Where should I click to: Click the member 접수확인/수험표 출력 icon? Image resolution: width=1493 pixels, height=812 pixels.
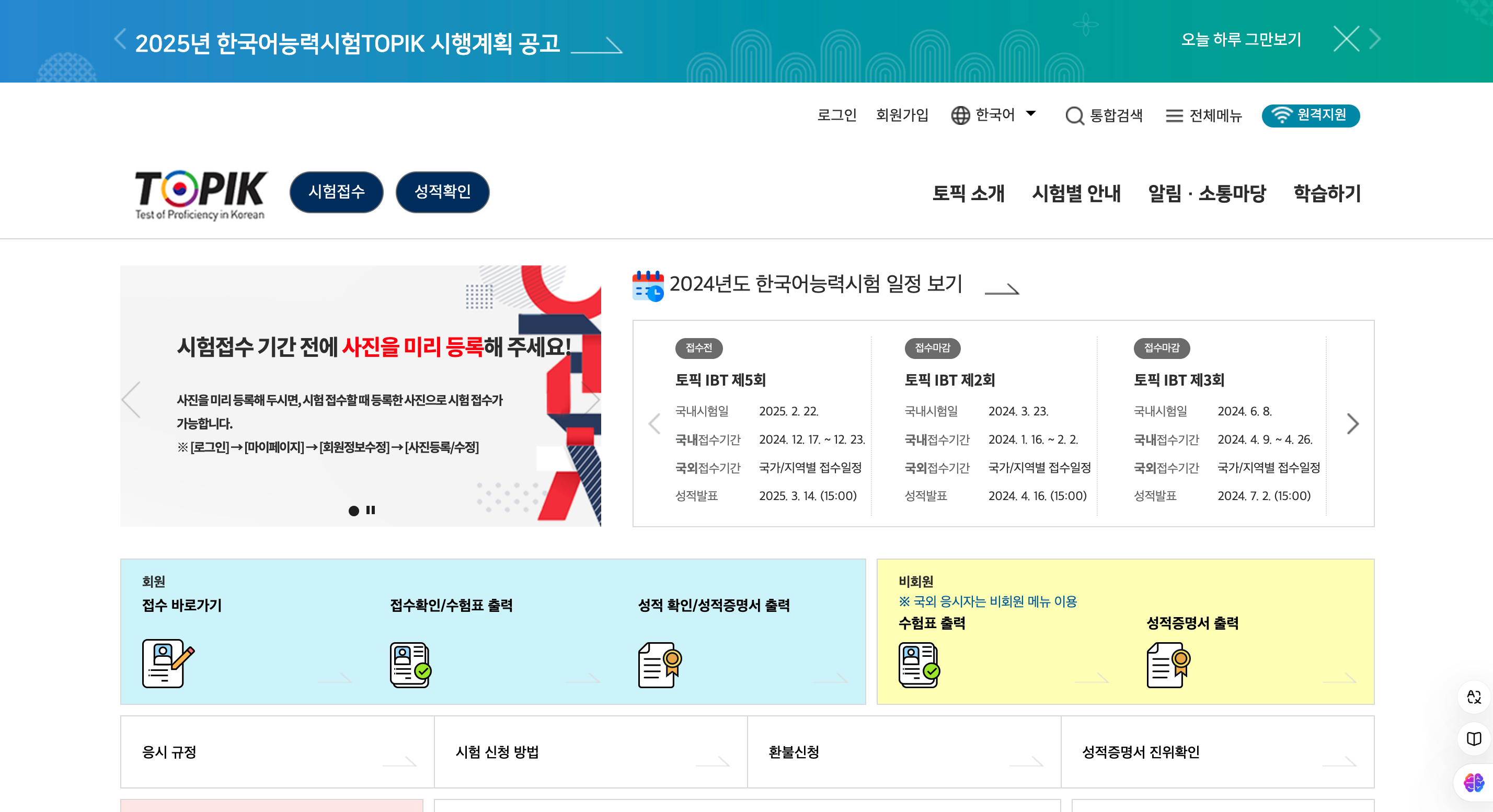[x=410, y=664]
